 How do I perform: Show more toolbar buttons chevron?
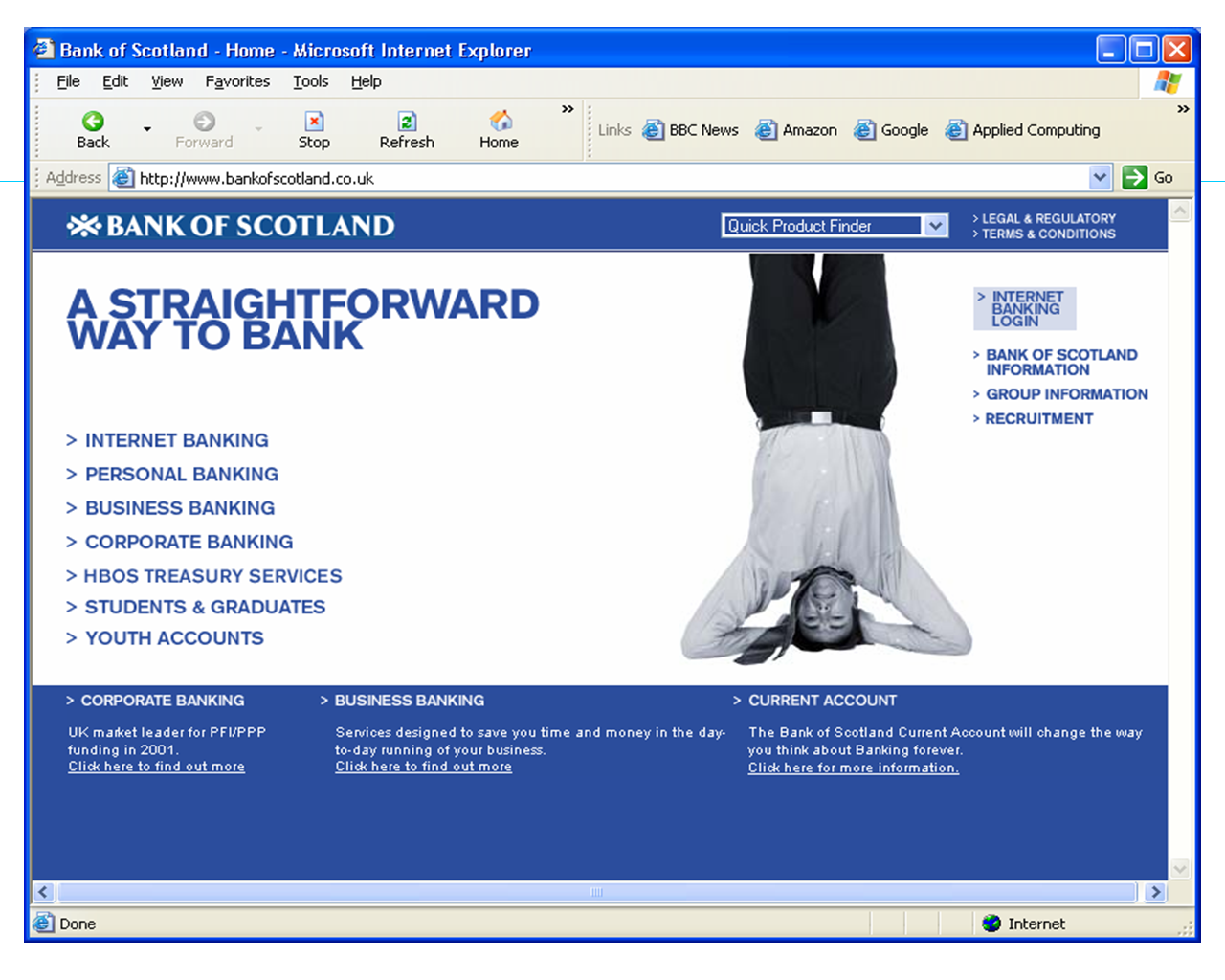568,109
